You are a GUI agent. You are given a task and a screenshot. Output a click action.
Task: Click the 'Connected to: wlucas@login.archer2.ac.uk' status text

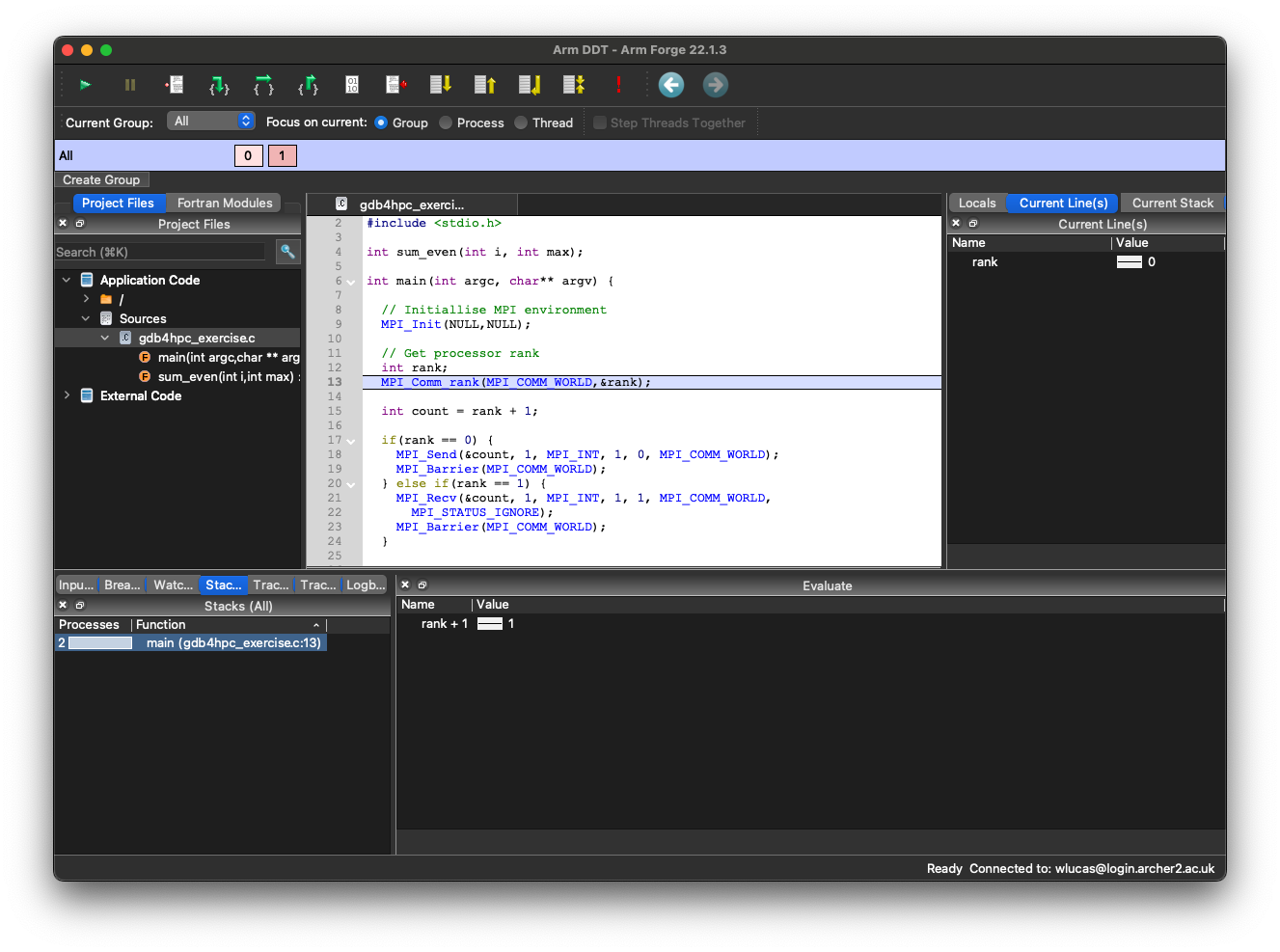click(x=1092, y=868)
